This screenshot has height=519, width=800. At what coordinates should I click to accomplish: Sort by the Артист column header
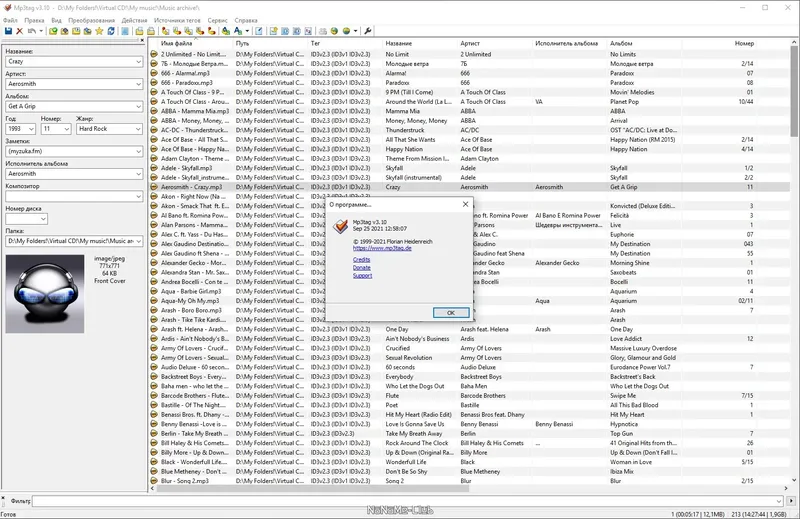pyautogui.click(x=495, y=43)
